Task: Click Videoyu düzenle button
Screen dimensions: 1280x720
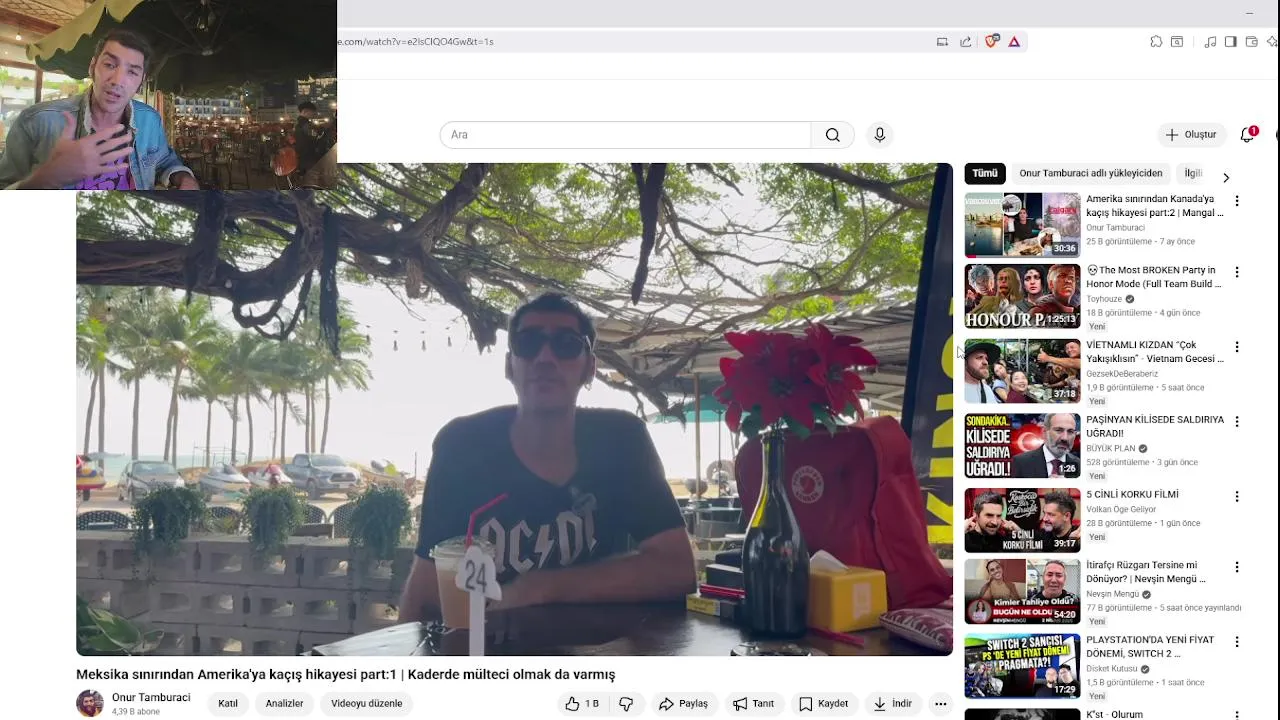Action: 367,704
